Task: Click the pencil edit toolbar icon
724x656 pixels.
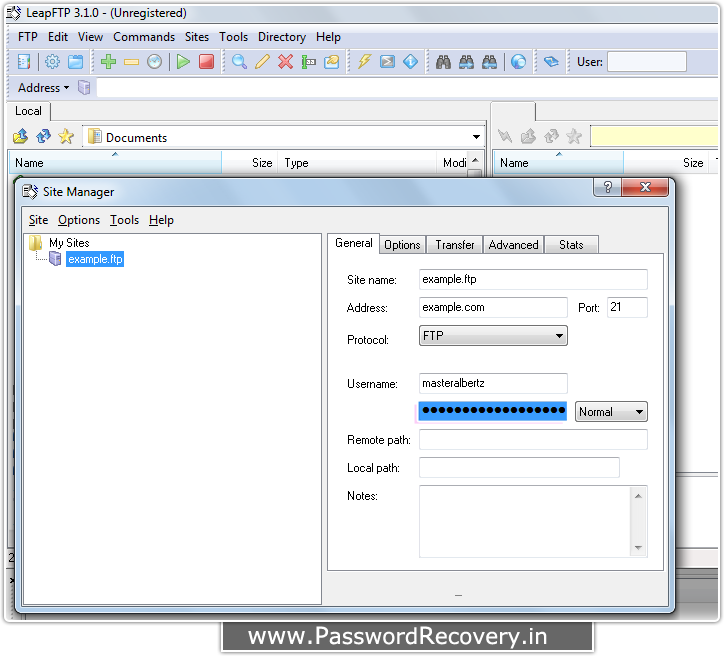Action: pos(262,61)
